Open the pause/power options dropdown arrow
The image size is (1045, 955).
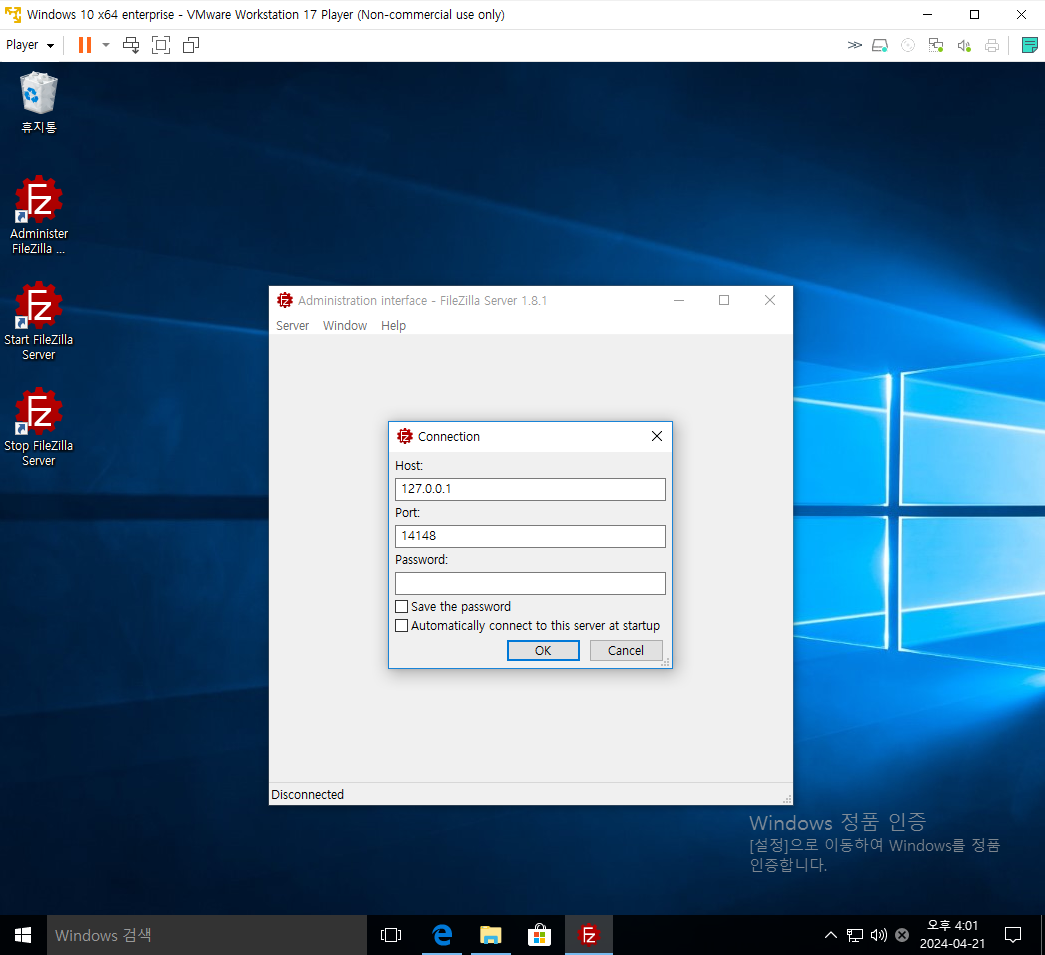pyautogui.click(x=106, y=45)
